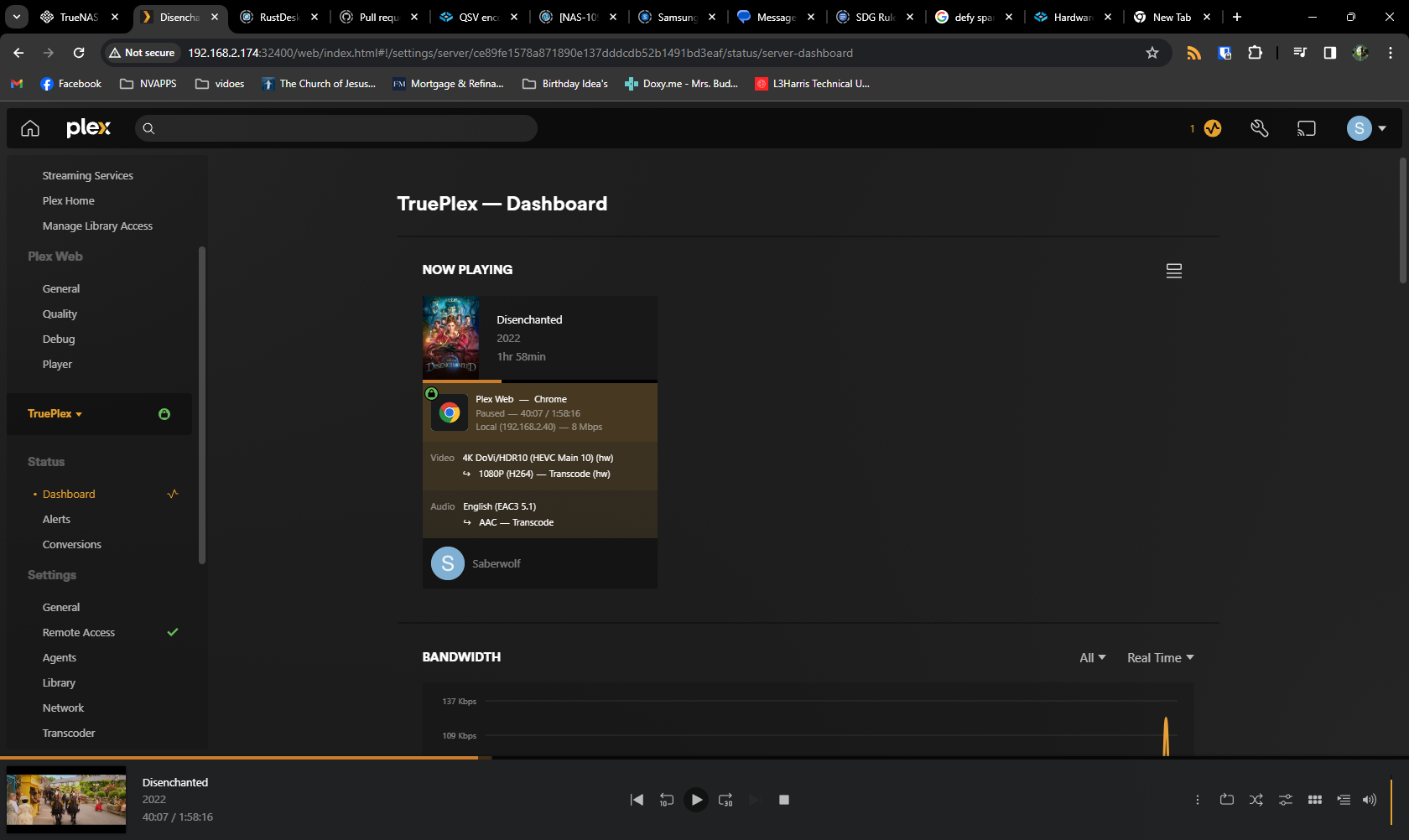Open the NVAPPS bookmark folder
This screenshot has height=840, width=1409.
[x=148, y=84]
